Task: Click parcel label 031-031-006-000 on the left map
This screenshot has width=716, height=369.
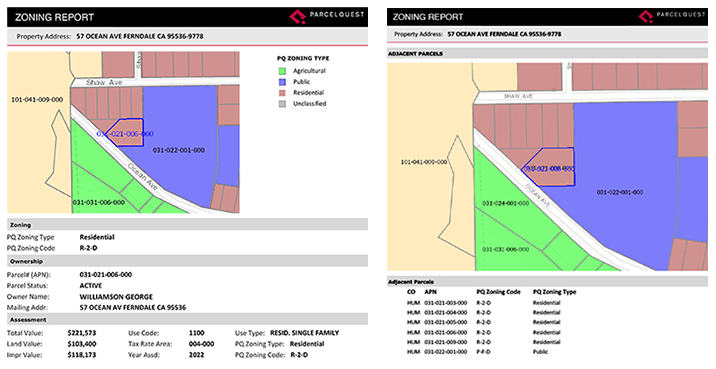Action: tap(98, 202)
